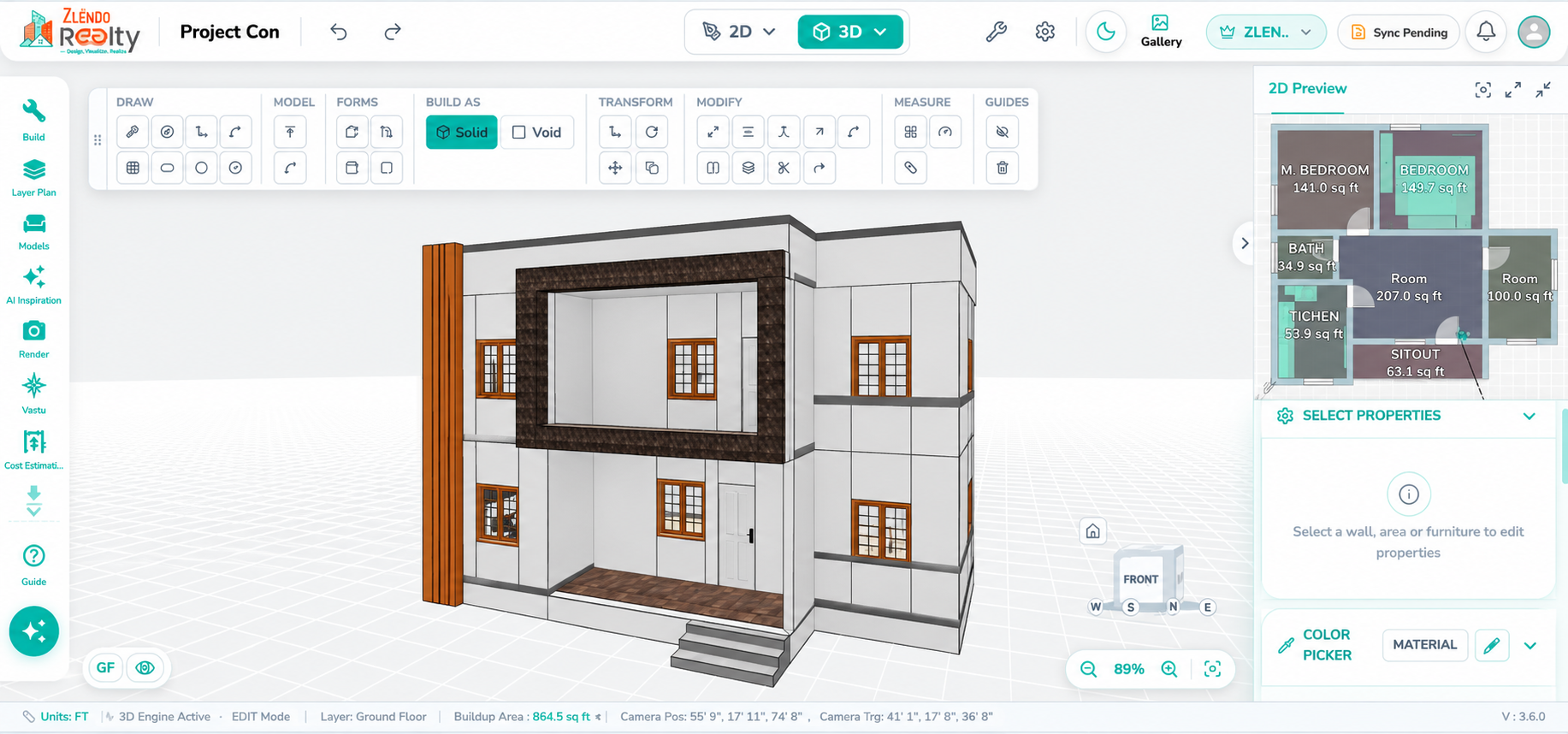
Task: Click the trash icon under Guides
Action: (1003, 168)
